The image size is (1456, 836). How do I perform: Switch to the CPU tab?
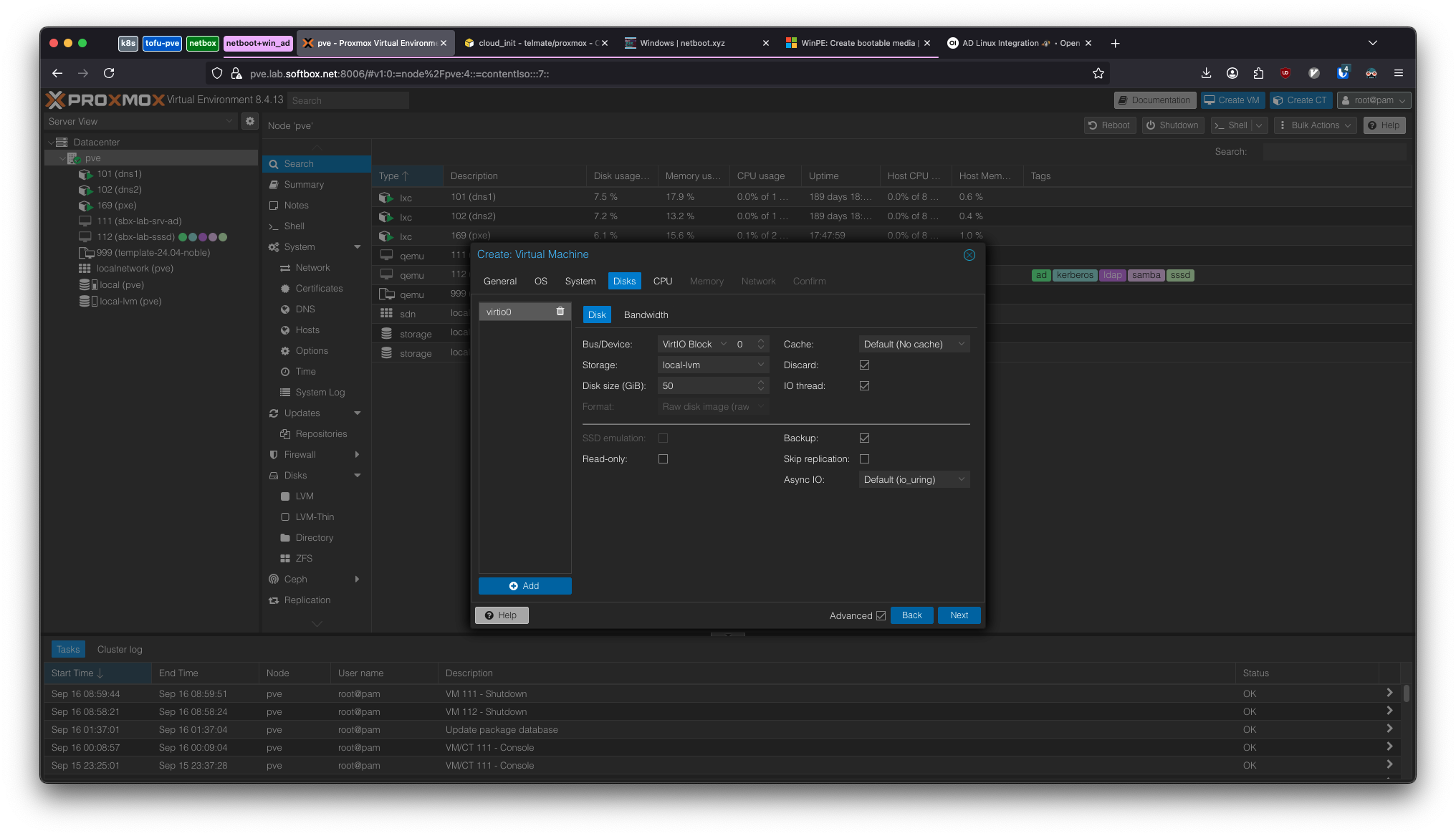click(x=662, y=281)
